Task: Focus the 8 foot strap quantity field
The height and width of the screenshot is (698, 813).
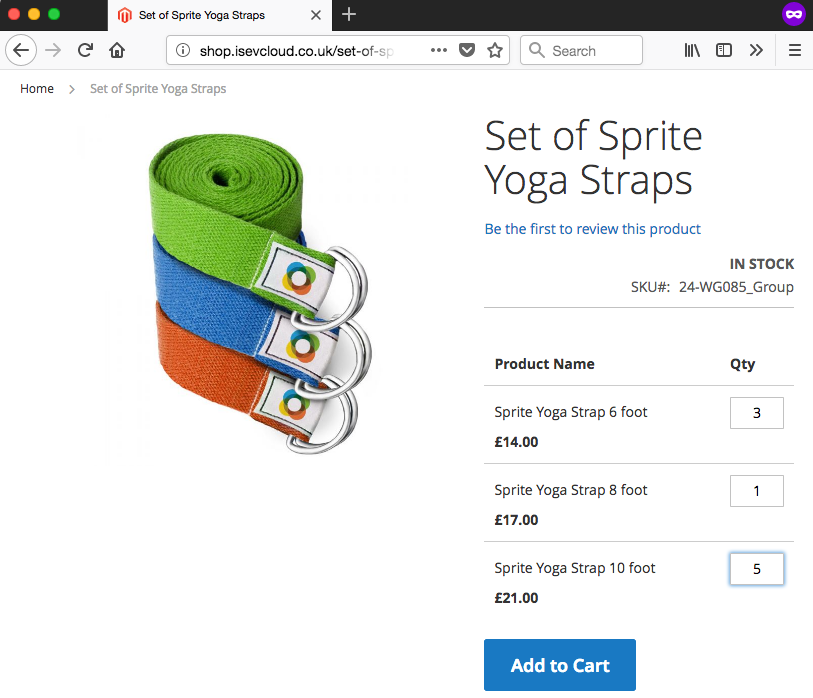Action: pos(756,491)
